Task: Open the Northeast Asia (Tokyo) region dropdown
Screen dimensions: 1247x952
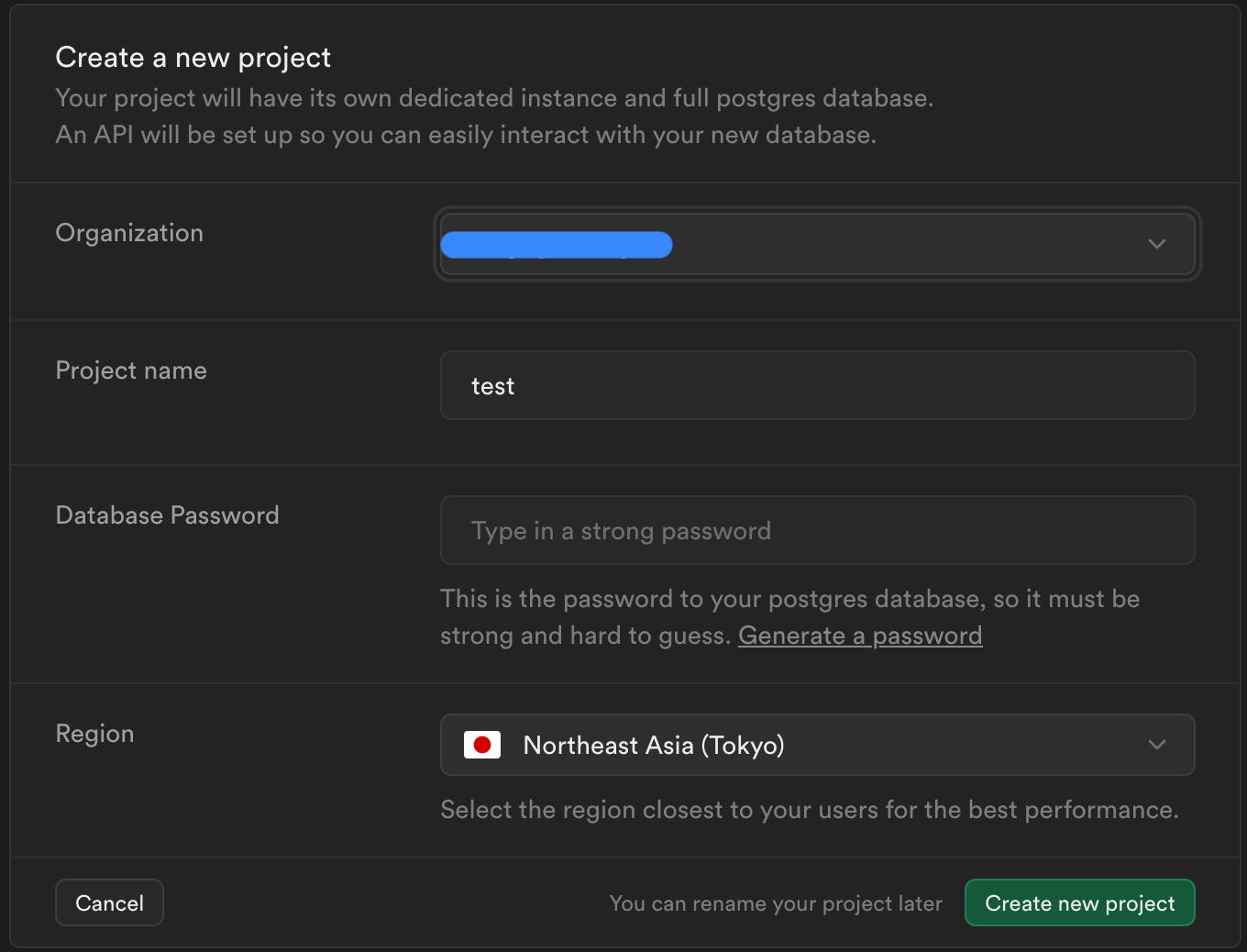Action: point(816,745)
